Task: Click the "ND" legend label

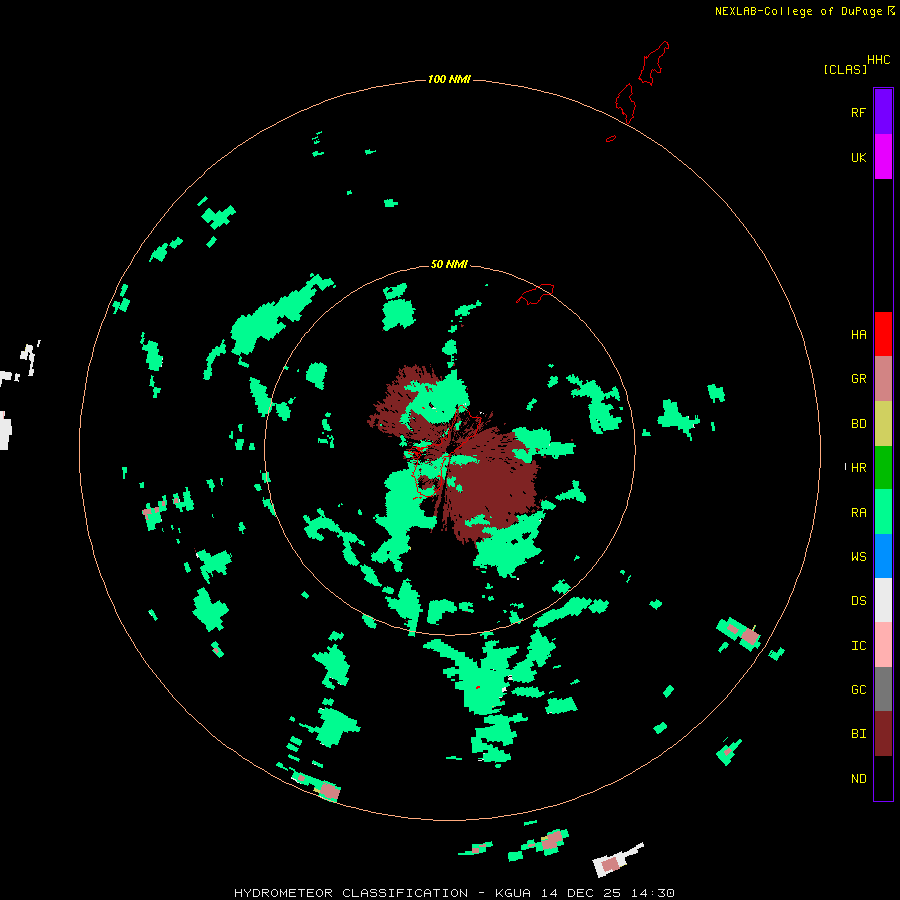Action: 859,779
